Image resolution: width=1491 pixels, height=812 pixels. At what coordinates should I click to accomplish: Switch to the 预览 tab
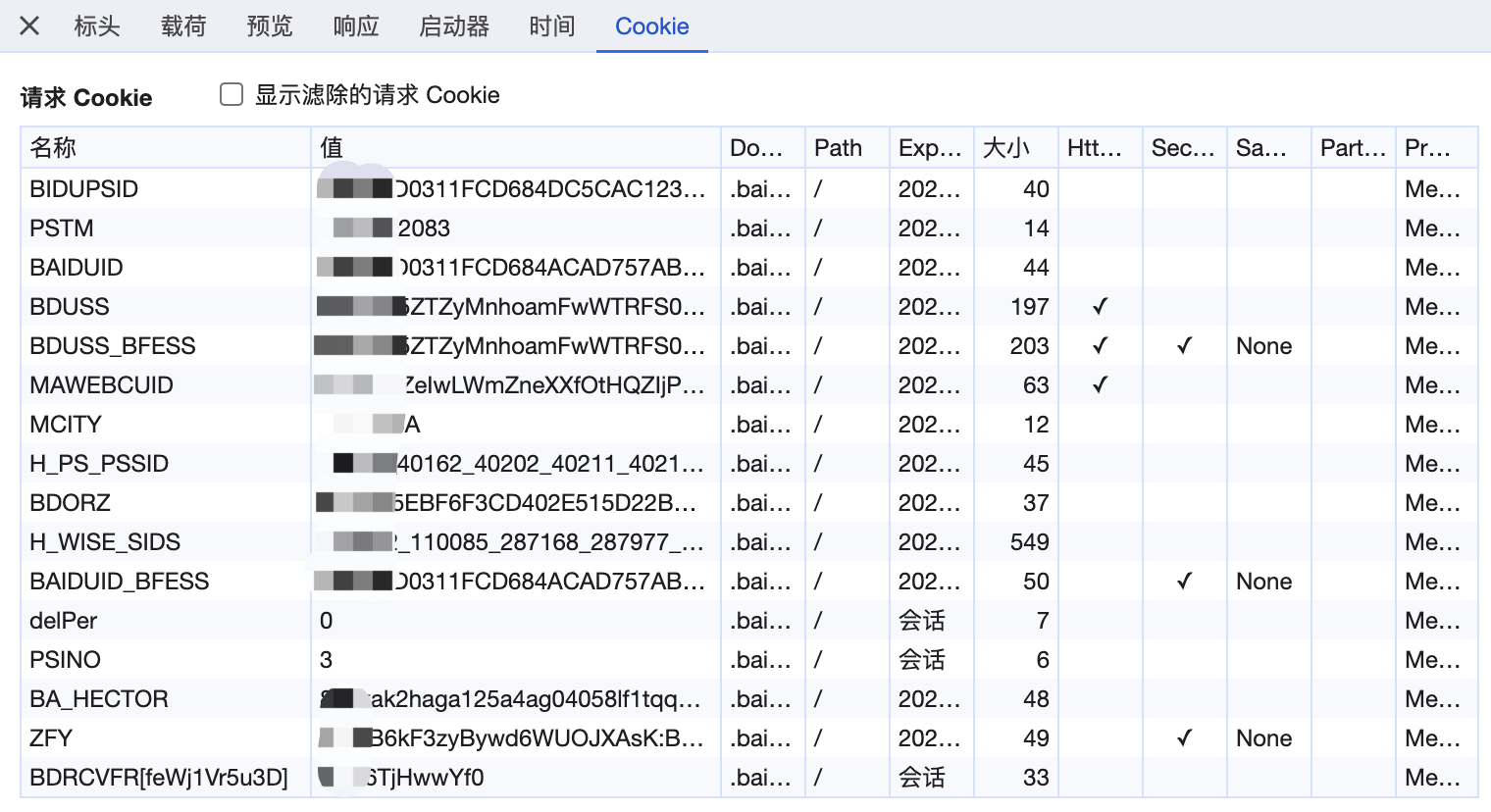pos(270,26)
